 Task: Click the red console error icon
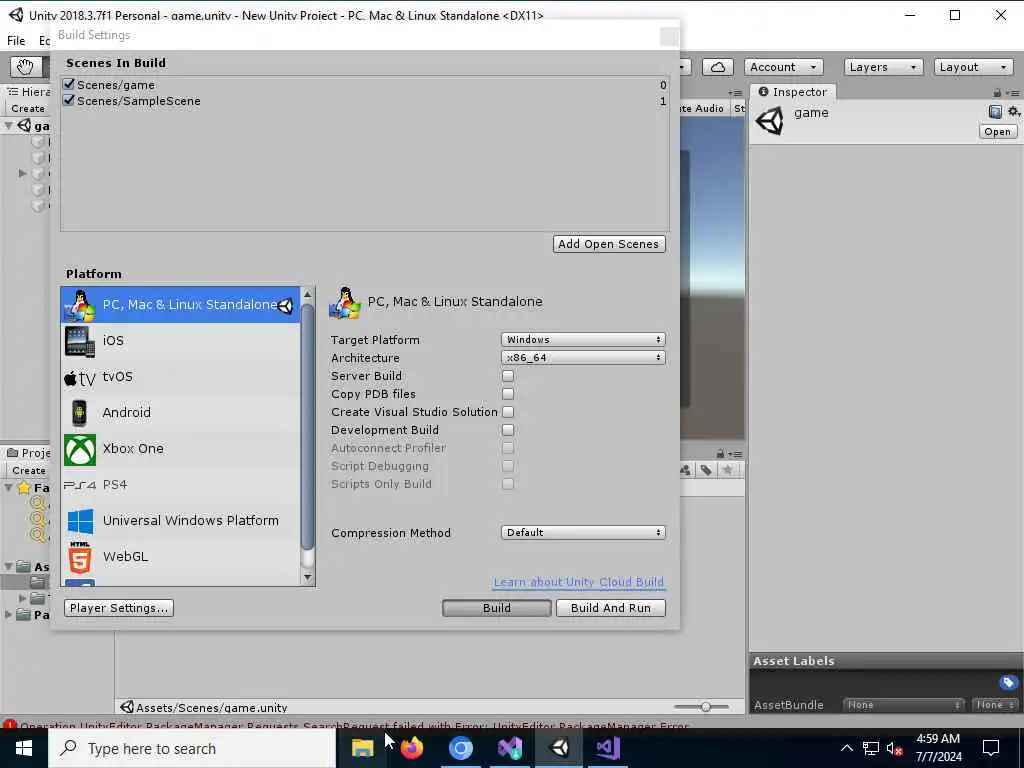coord(9,725)
